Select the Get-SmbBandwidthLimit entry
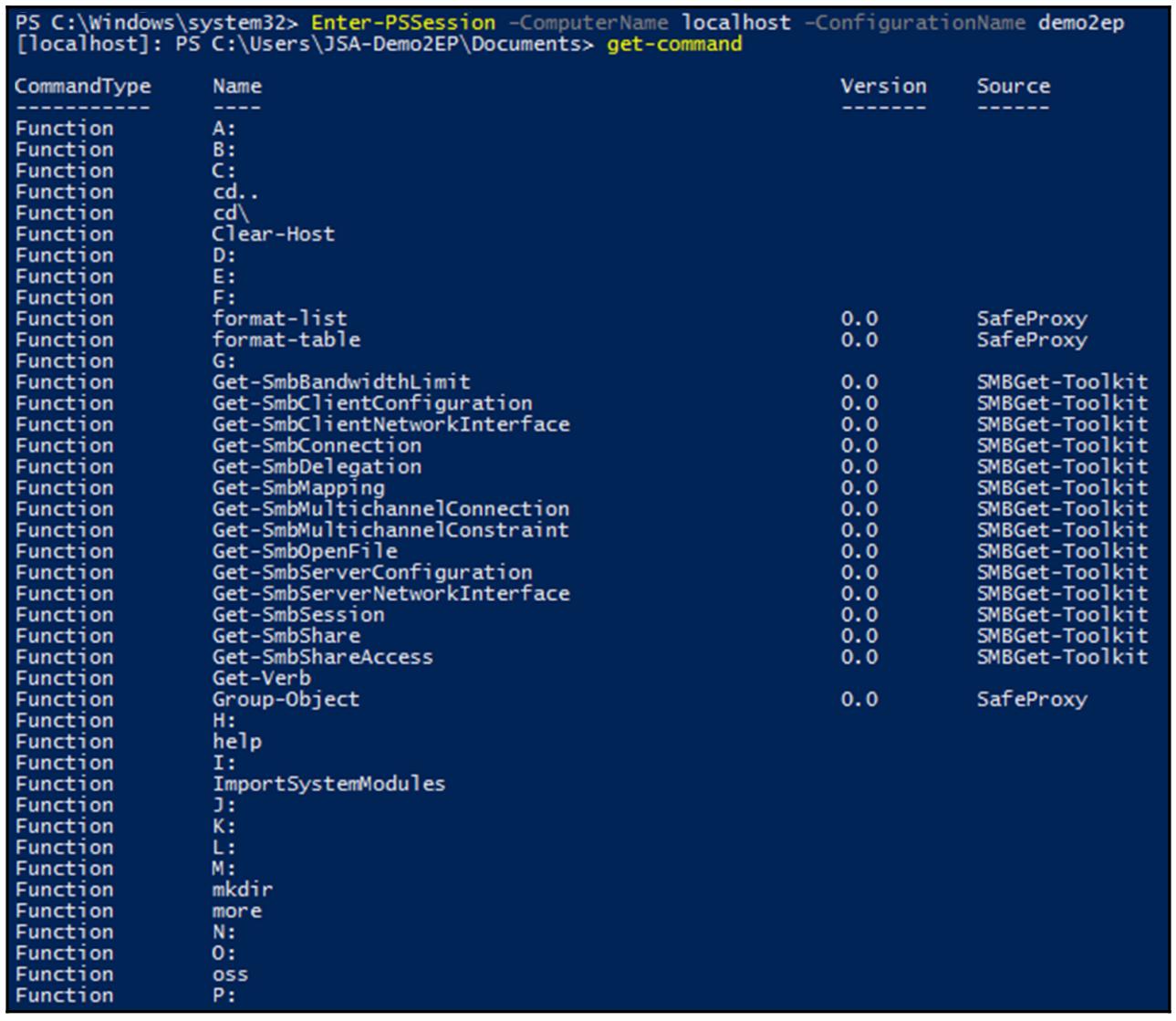The width and height of the screenshot is (1176, 1021). [341, 382]
